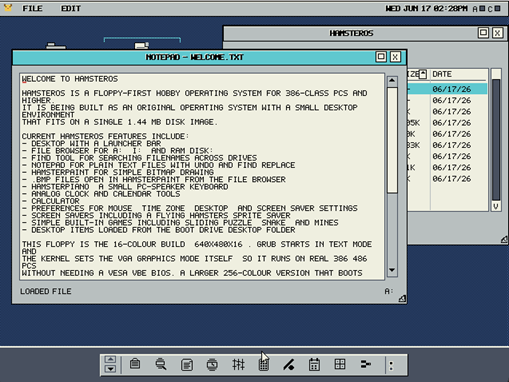The width and height of the screenshot is (509, 382).
Task: Open the EDIT menu
Action: (x=71, y=8)
